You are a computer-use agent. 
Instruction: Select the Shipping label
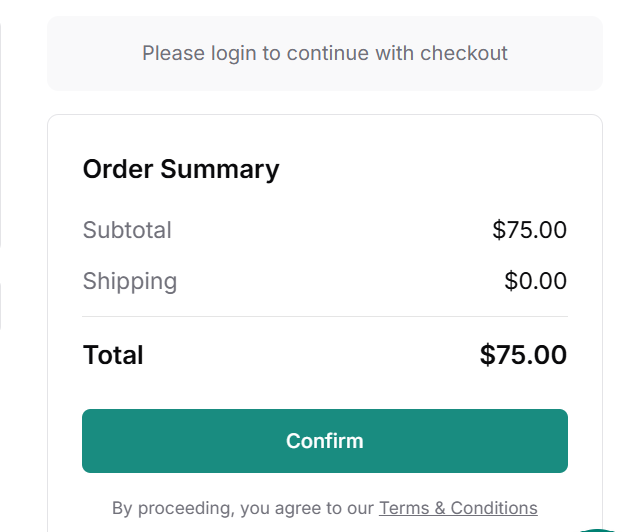tap(130, 281)
